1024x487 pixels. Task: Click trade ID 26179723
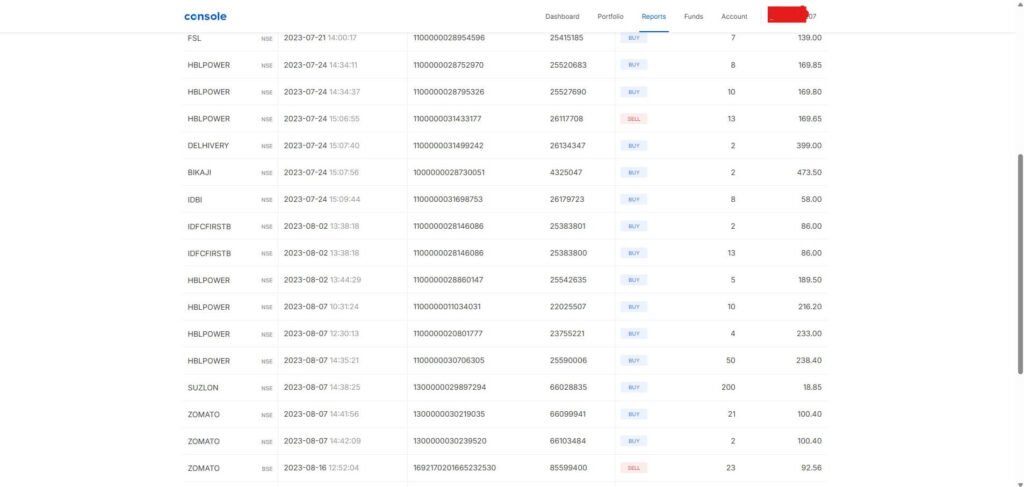567,199
